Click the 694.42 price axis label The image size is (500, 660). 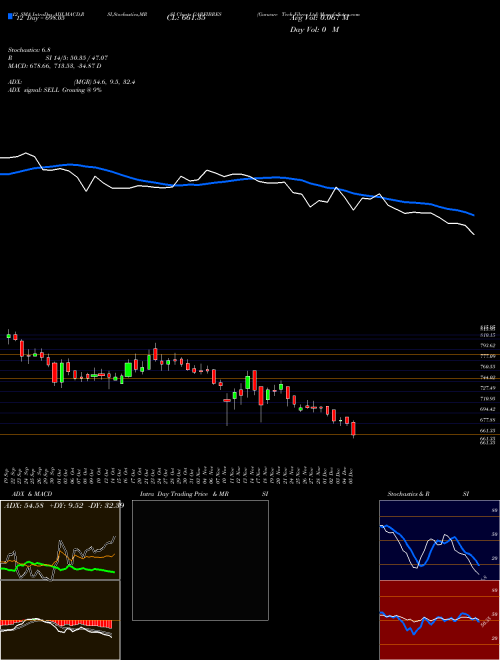click(487, 409)
